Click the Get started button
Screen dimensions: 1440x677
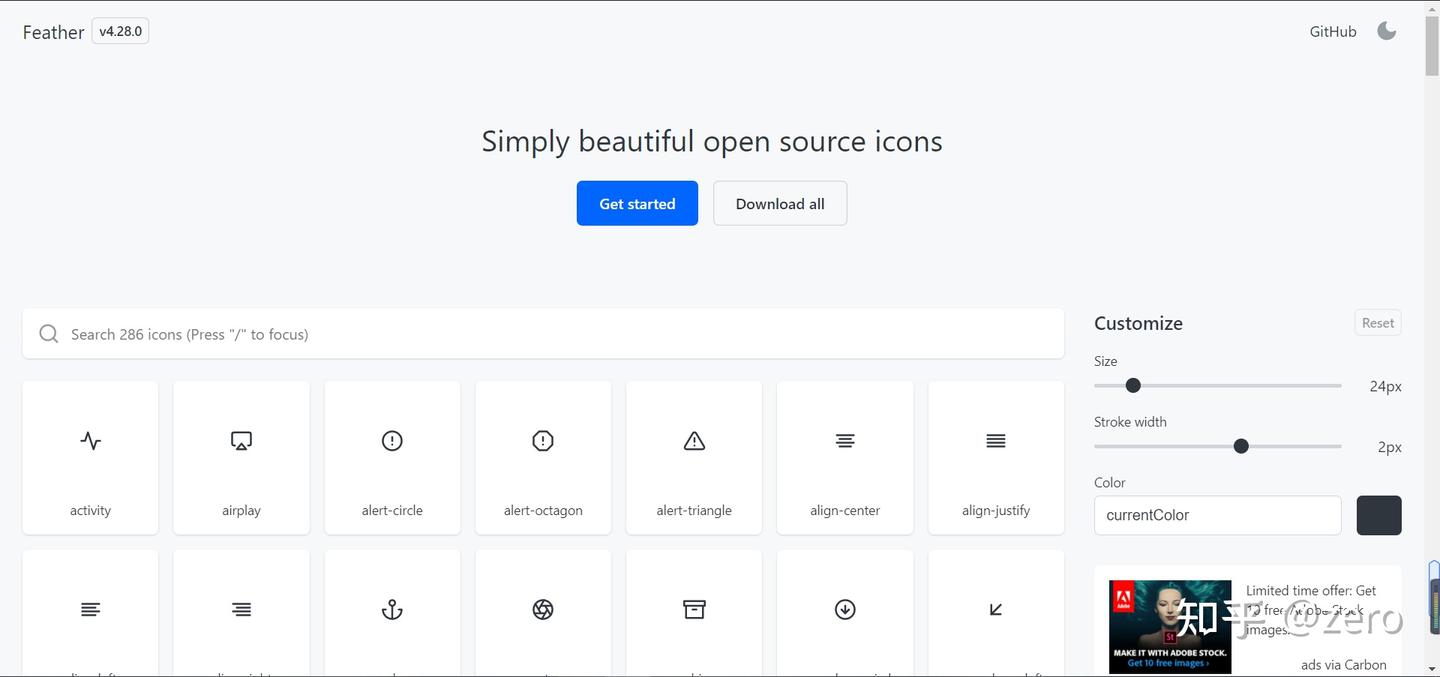[637, 203]
